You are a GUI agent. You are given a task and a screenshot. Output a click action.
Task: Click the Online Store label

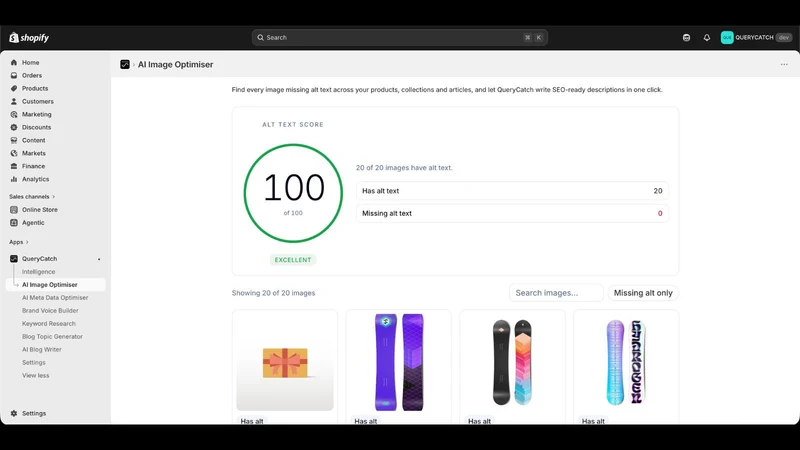39,209
